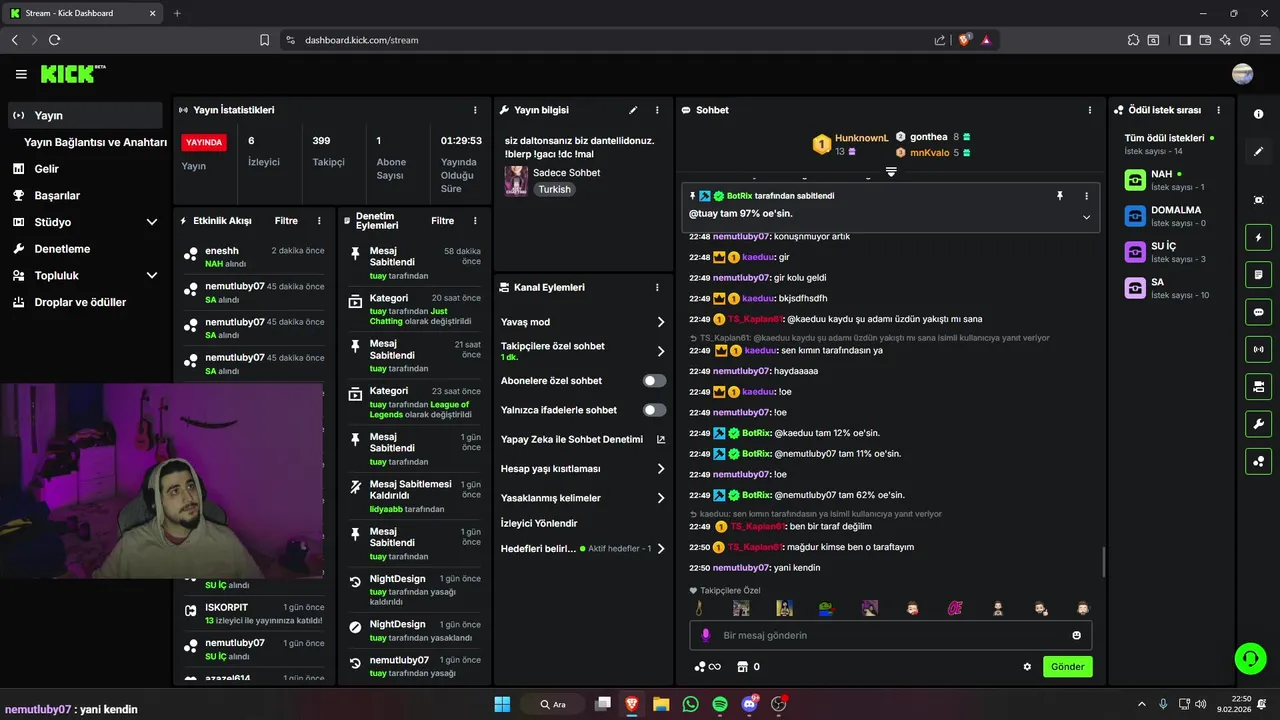Open NAH reward request queue
1280x720 pixels.
click(x=1172, y=180)
